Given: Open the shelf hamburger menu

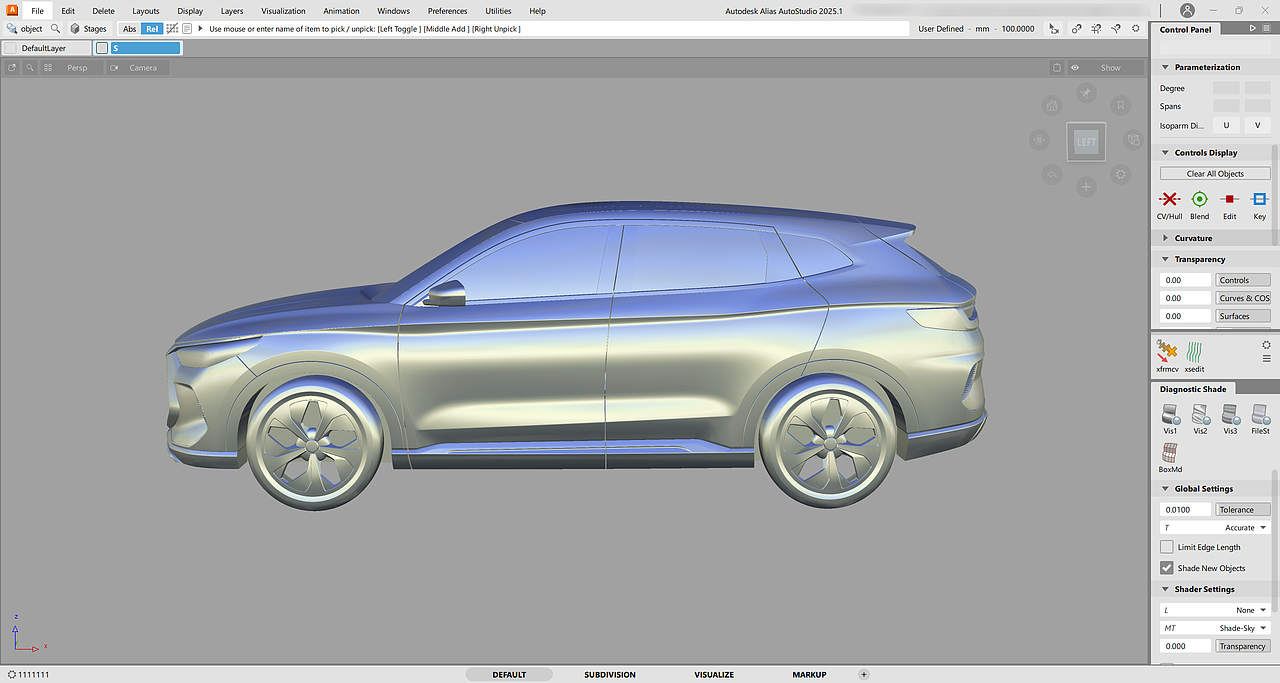Looking at the screenshot, I should [x=1266, y=358].
